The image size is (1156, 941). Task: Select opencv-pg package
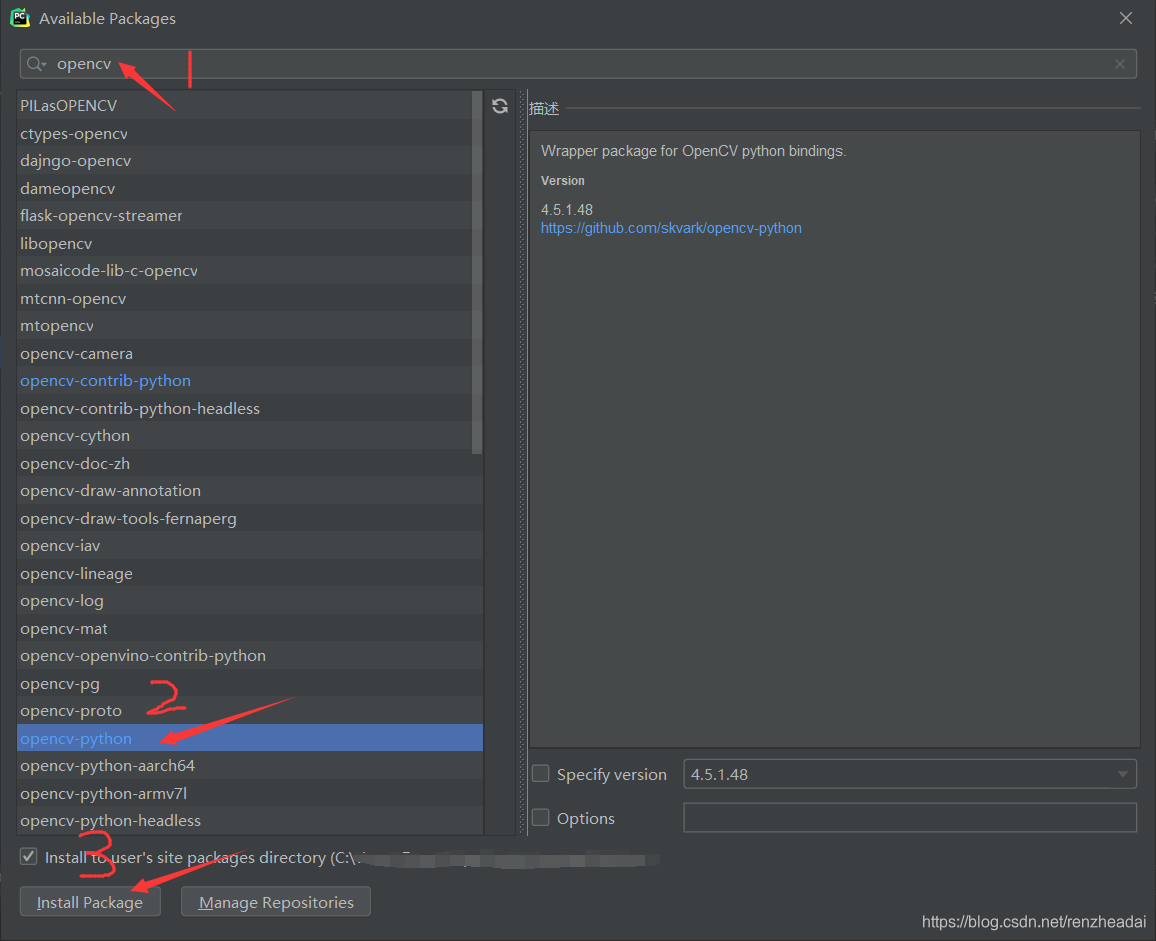coord(250,684)
